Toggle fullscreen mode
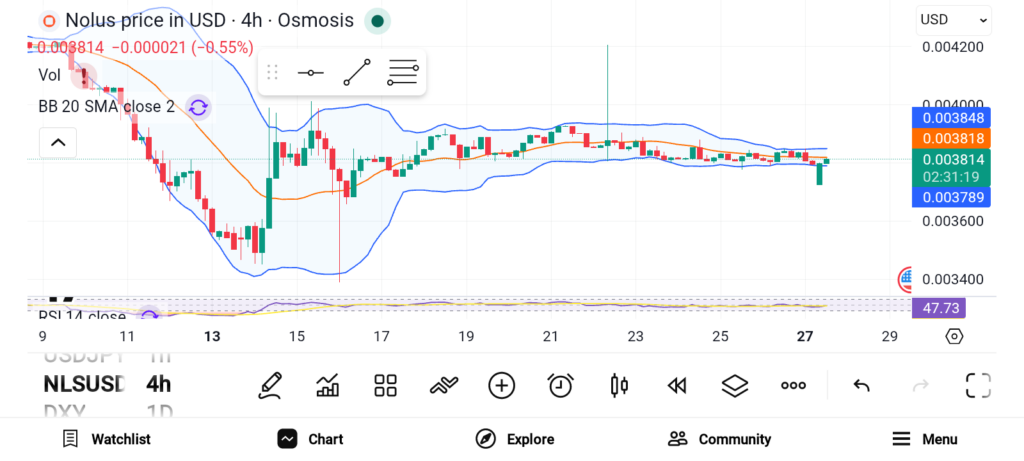The width and height of the screenshot is (1024, 461). 977,385
